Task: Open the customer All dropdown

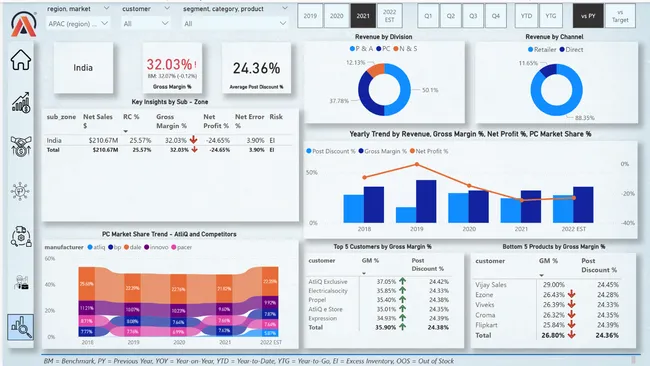Action: (146, 24)
